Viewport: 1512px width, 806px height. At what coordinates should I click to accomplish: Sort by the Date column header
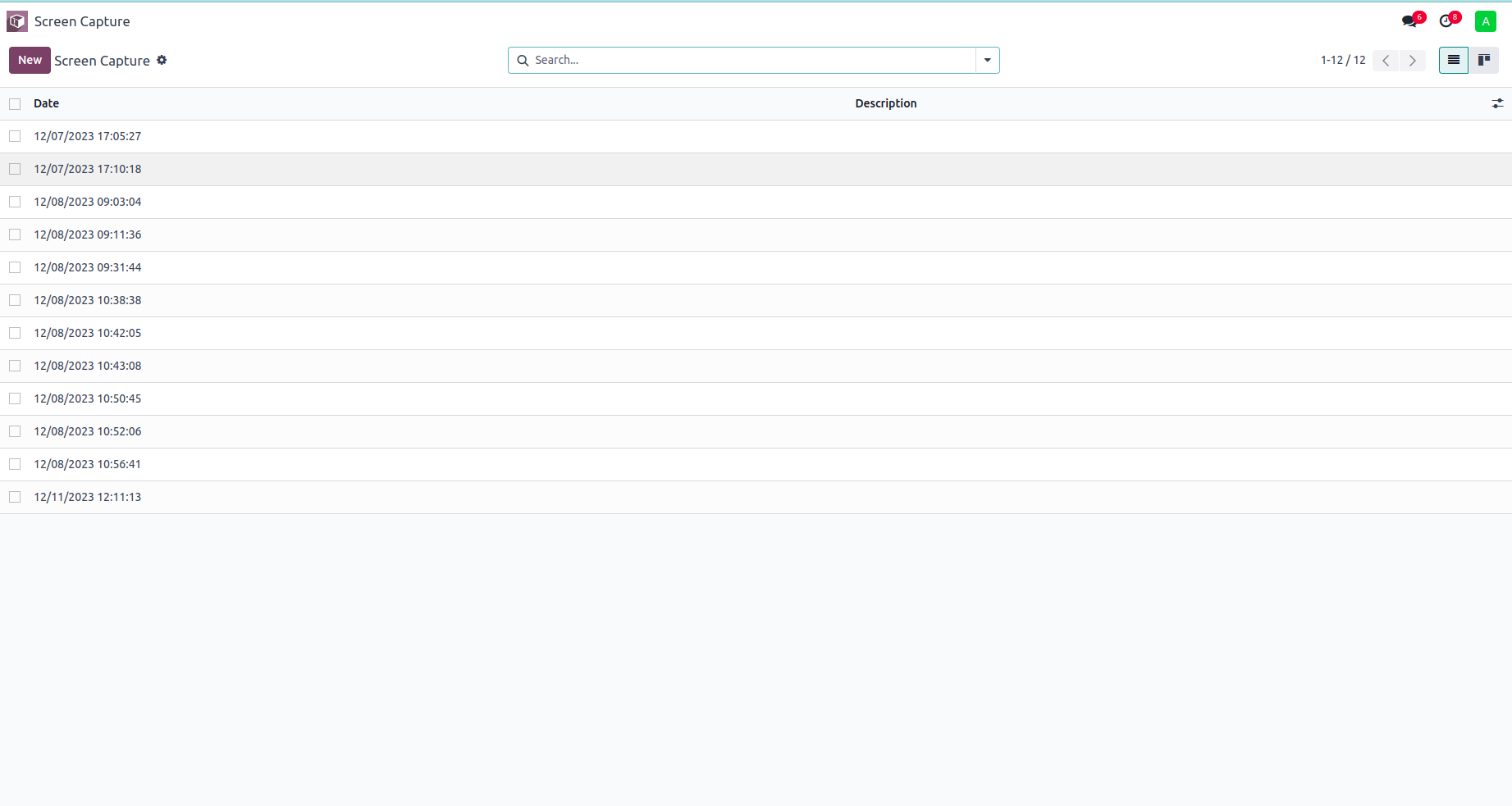tap(46, 103)
